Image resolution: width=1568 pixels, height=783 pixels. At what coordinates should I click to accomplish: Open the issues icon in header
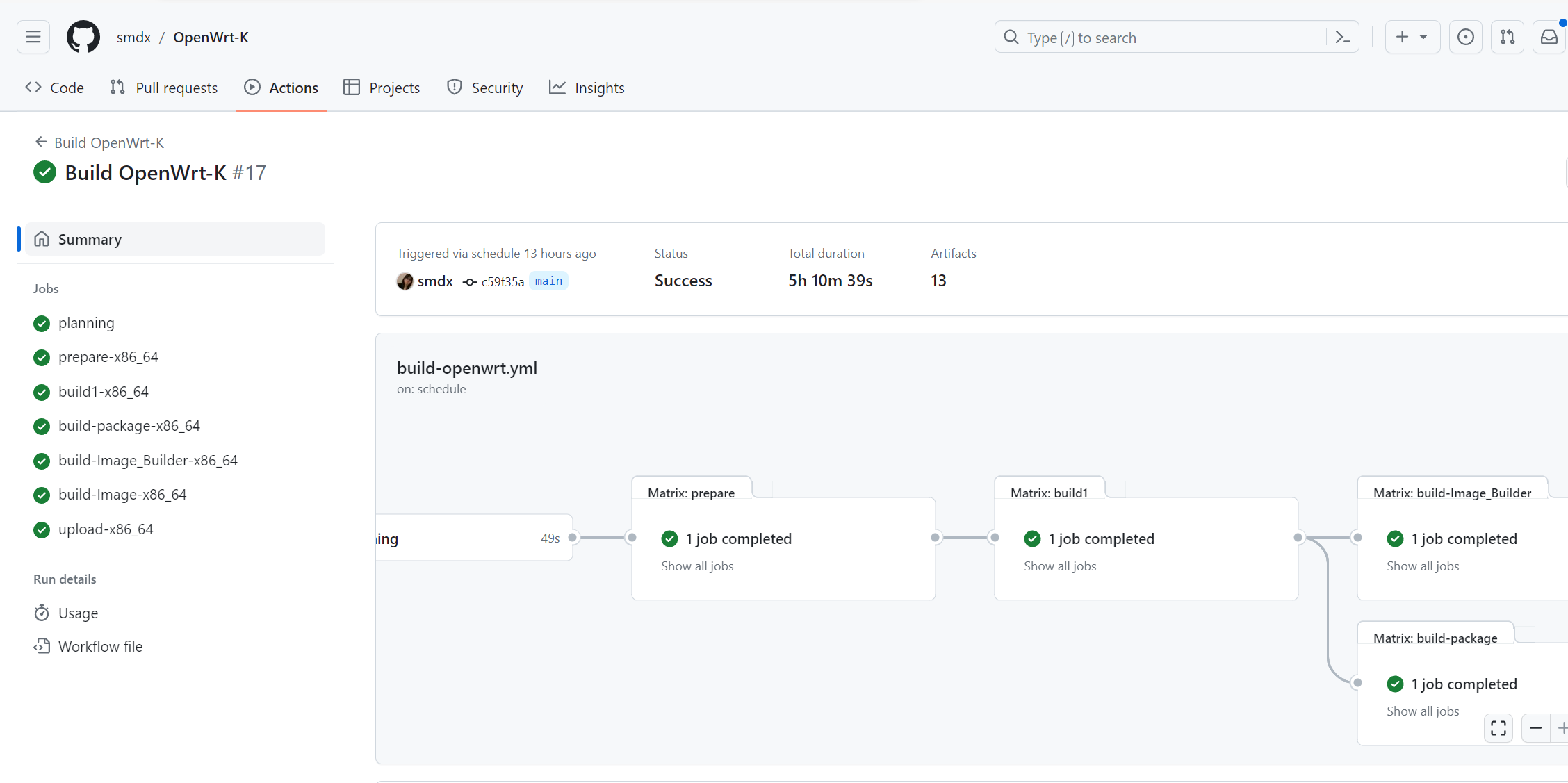tap(1465, 37)
